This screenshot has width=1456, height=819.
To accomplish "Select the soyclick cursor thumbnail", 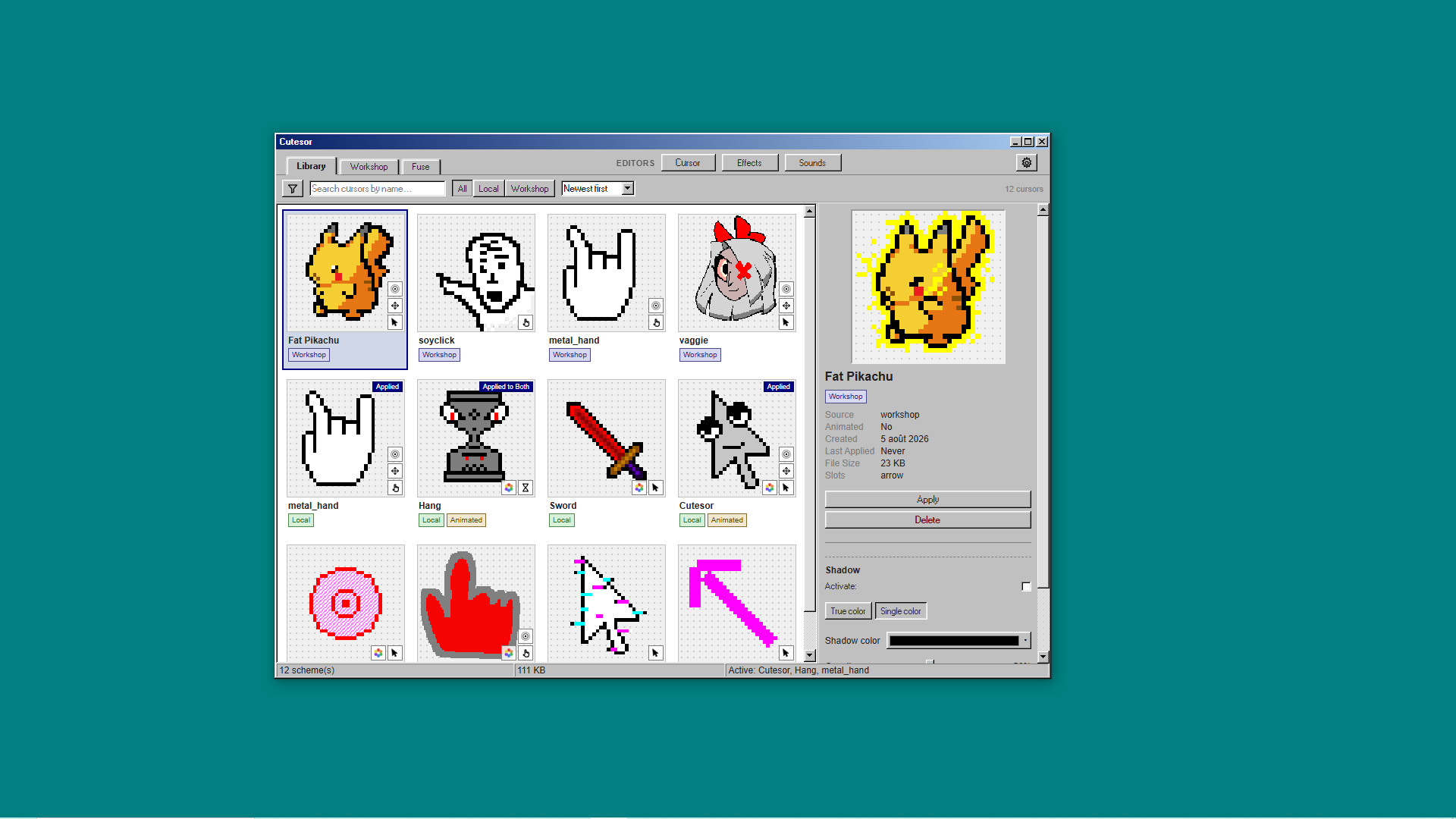I will (476, 273).
